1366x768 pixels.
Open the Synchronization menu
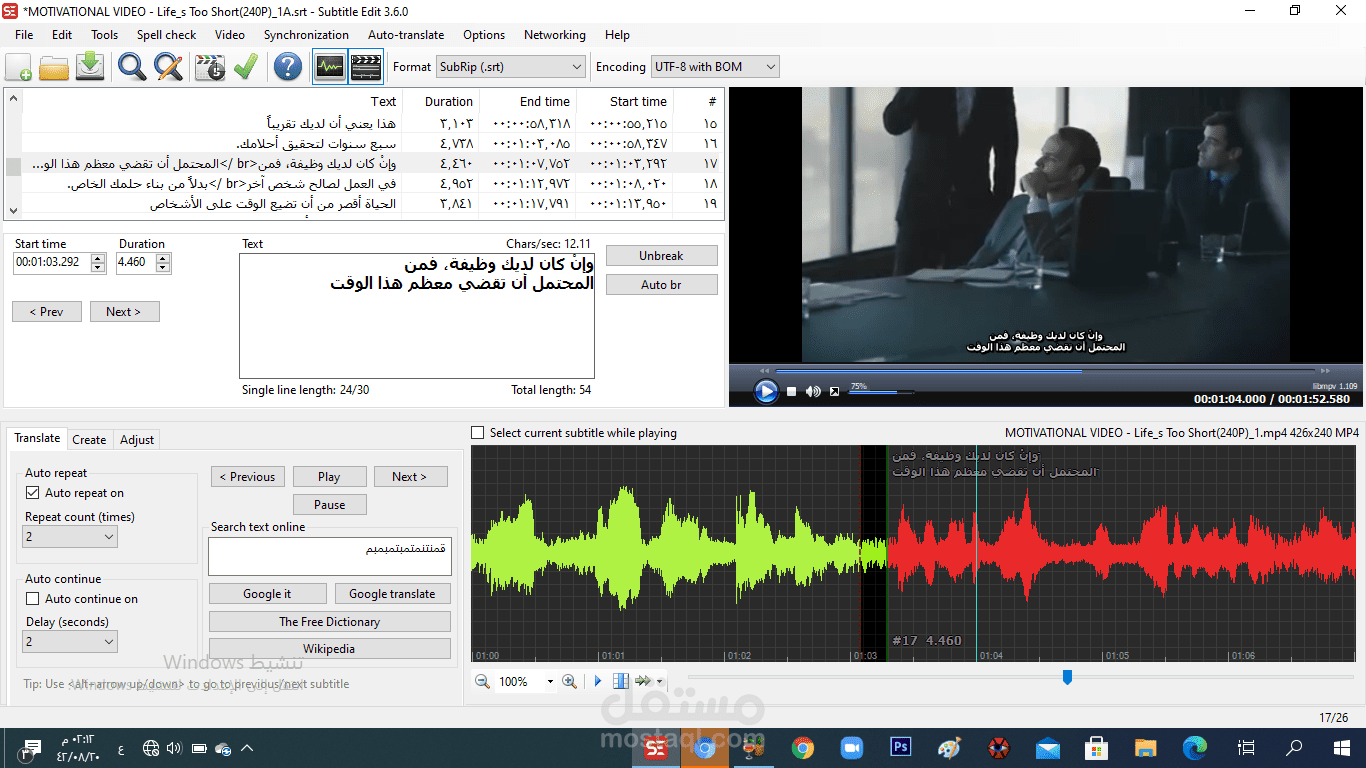(306, 34)
